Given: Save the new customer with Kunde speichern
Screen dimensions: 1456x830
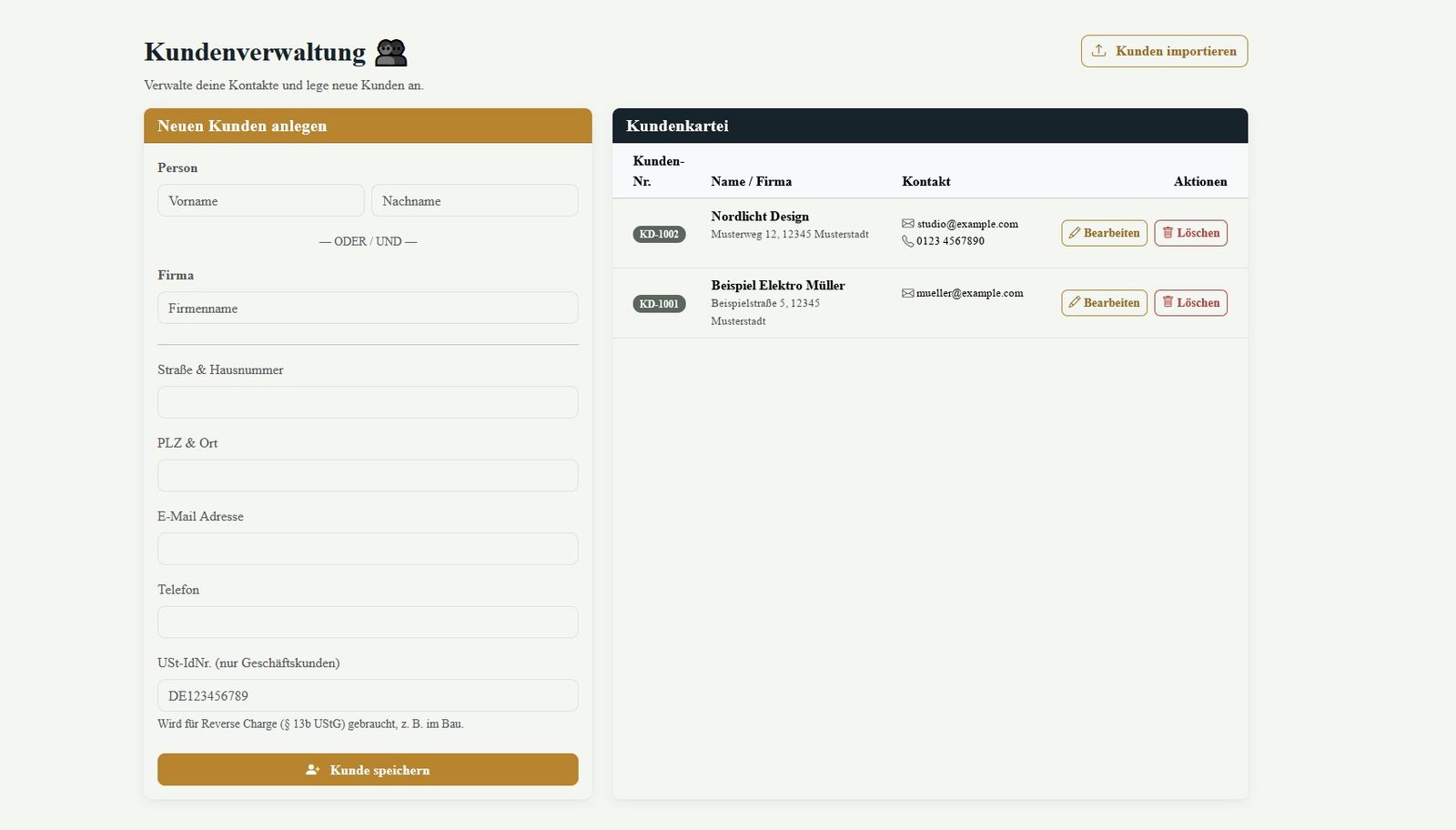Looking at the screenshot, I should coord(368,770).
